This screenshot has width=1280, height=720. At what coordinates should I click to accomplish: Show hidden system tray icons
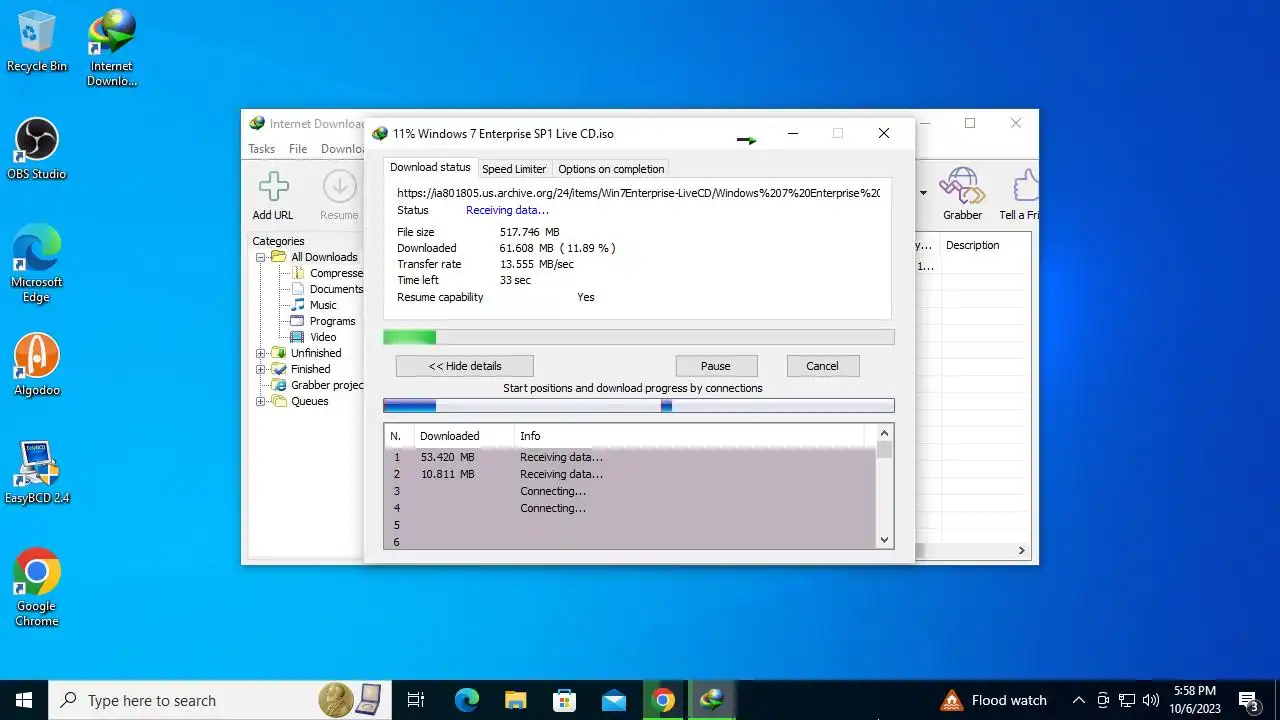[x=1078, y=700]
